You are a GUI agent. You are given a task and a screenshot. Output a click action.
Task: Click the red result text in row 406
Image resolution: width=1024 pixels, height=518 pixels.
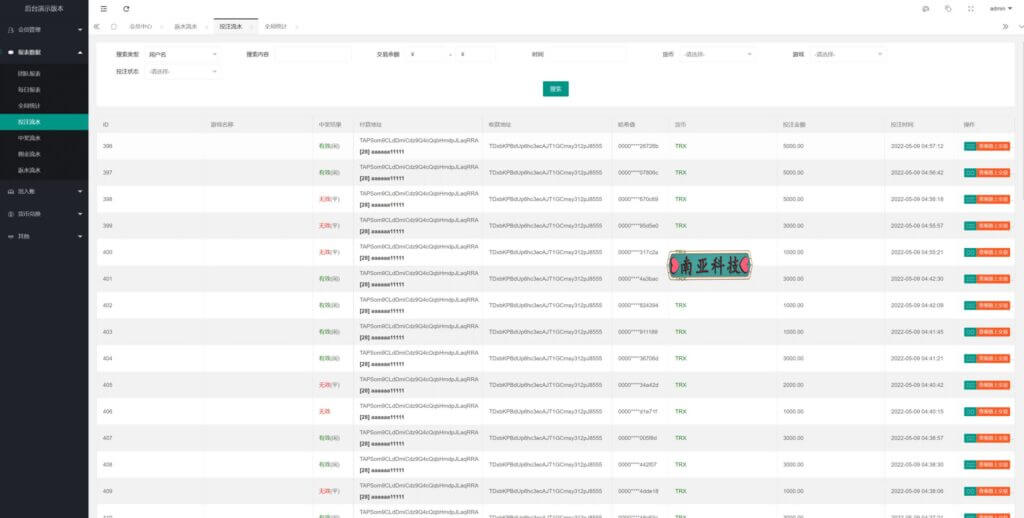click(x=325, y=412)
